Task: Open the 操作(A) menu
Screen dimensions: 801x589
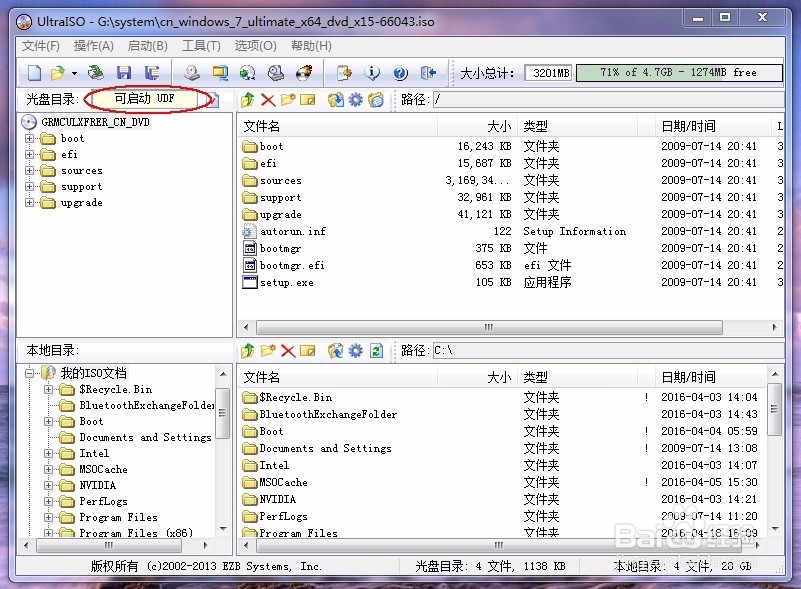Action: click(93, 46)
